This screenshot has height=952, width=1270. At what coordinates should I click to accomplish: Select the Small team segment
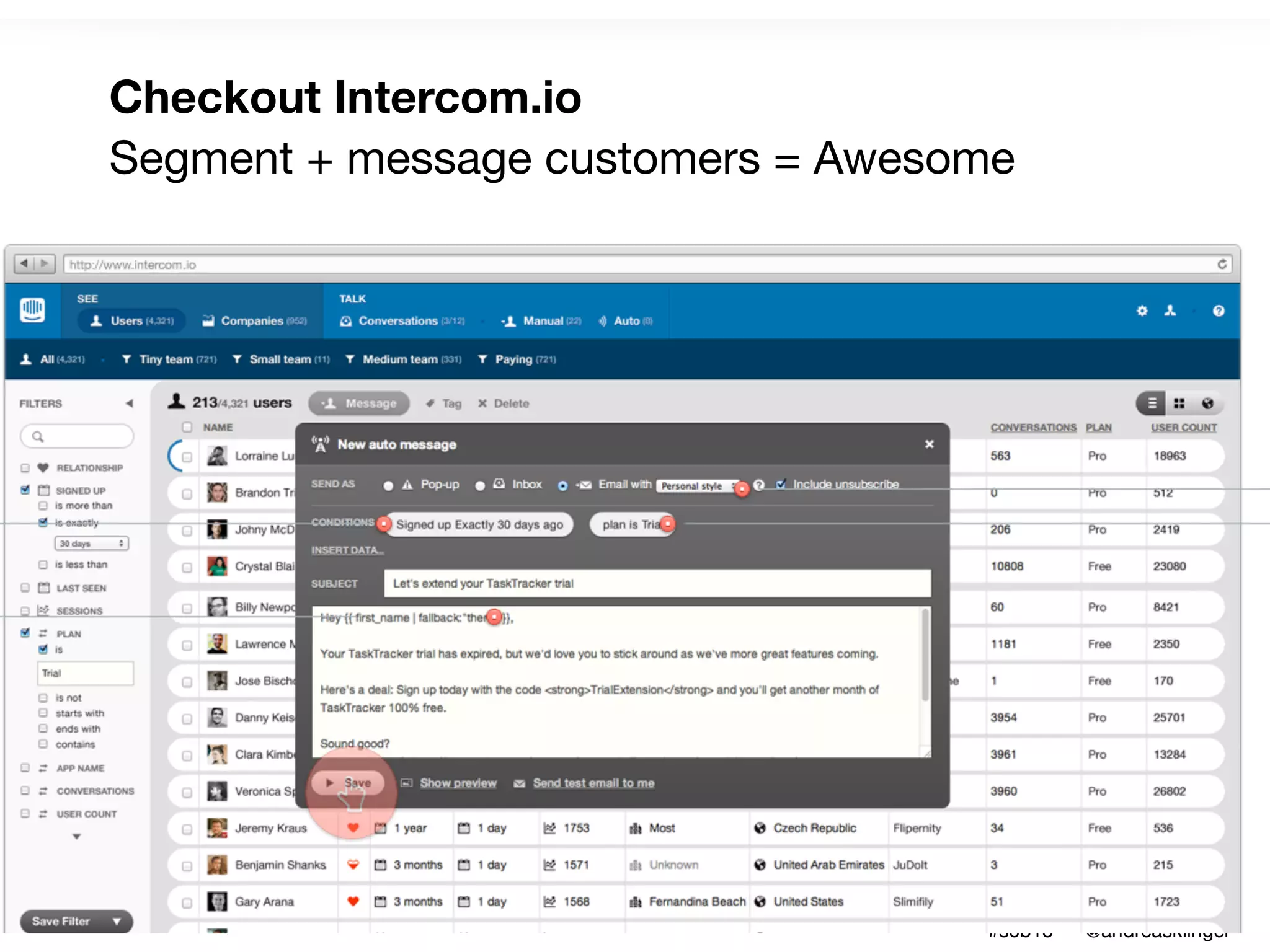pos(280,359)
